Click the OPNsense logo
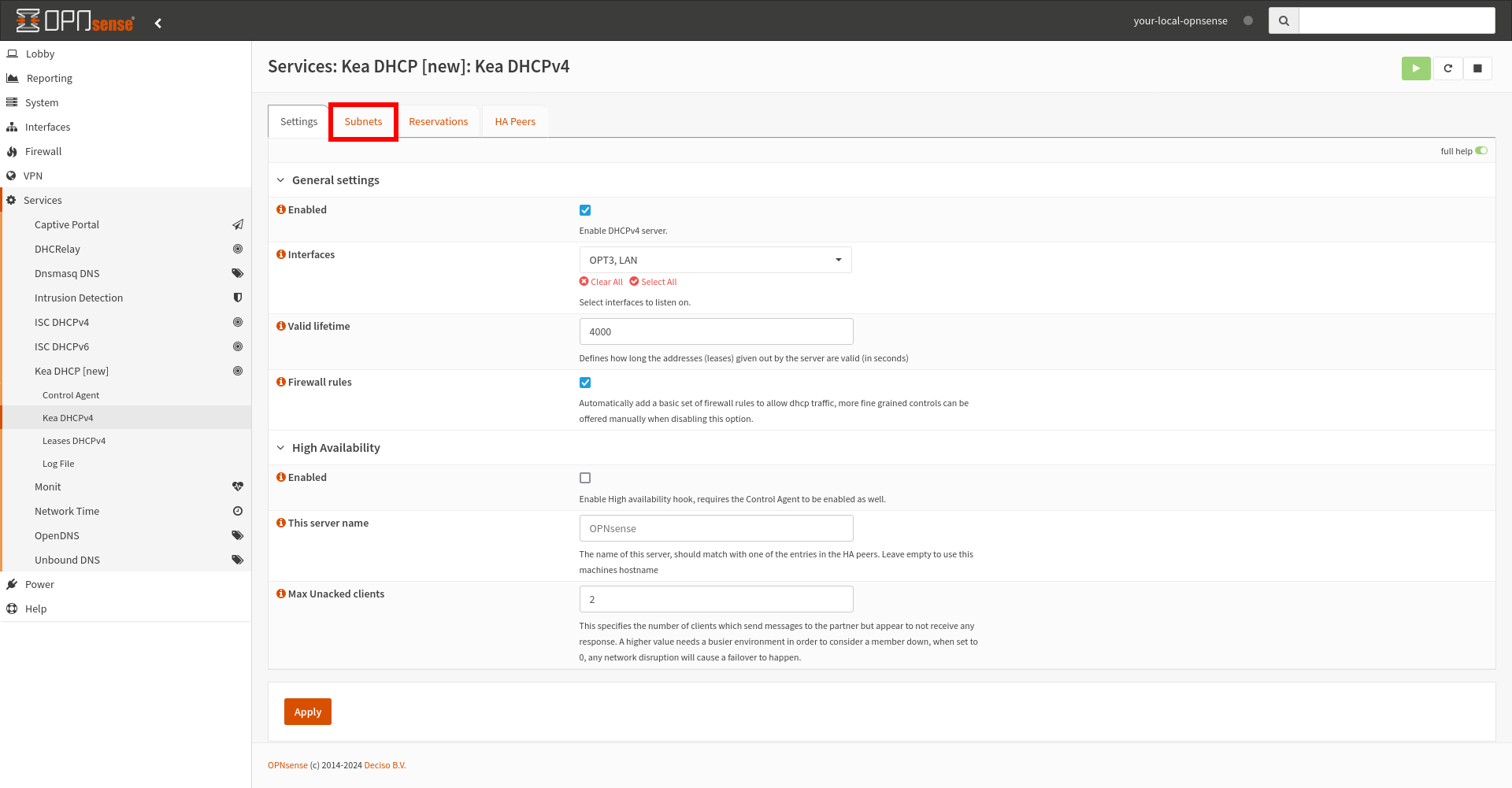 click(75, 21)
